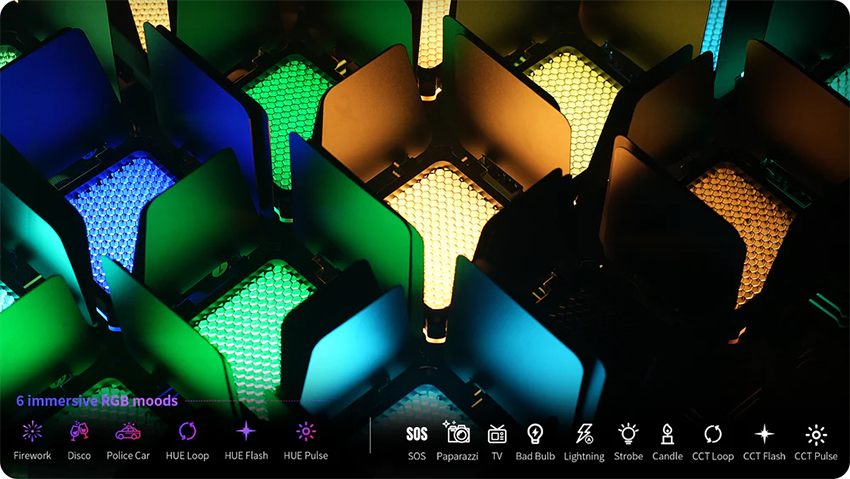The height and width of the screenshot is (479, 850).
Task: Choose the Candle flame effect
Action: tap(667, 433)
